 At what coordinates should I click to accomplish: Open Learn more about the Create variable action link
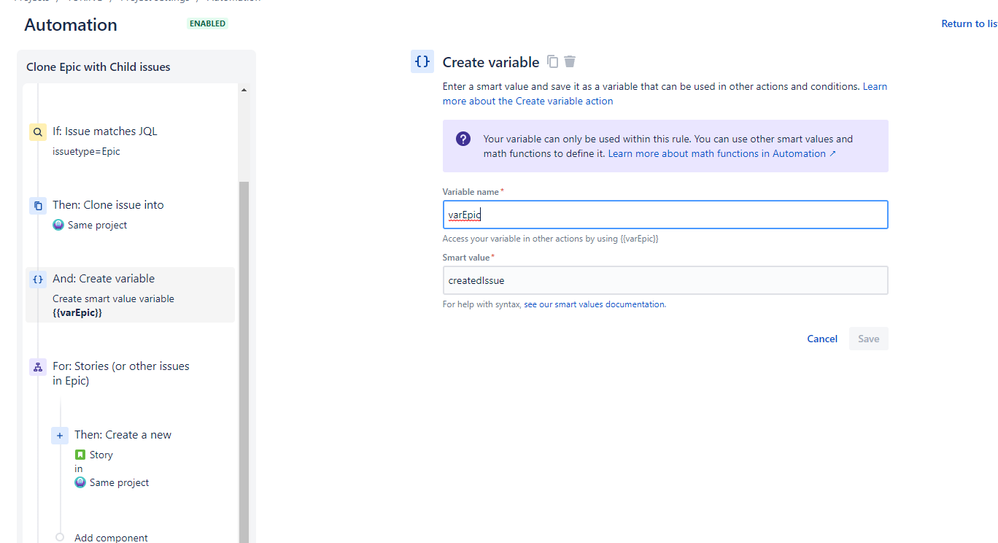click(664, 94)
